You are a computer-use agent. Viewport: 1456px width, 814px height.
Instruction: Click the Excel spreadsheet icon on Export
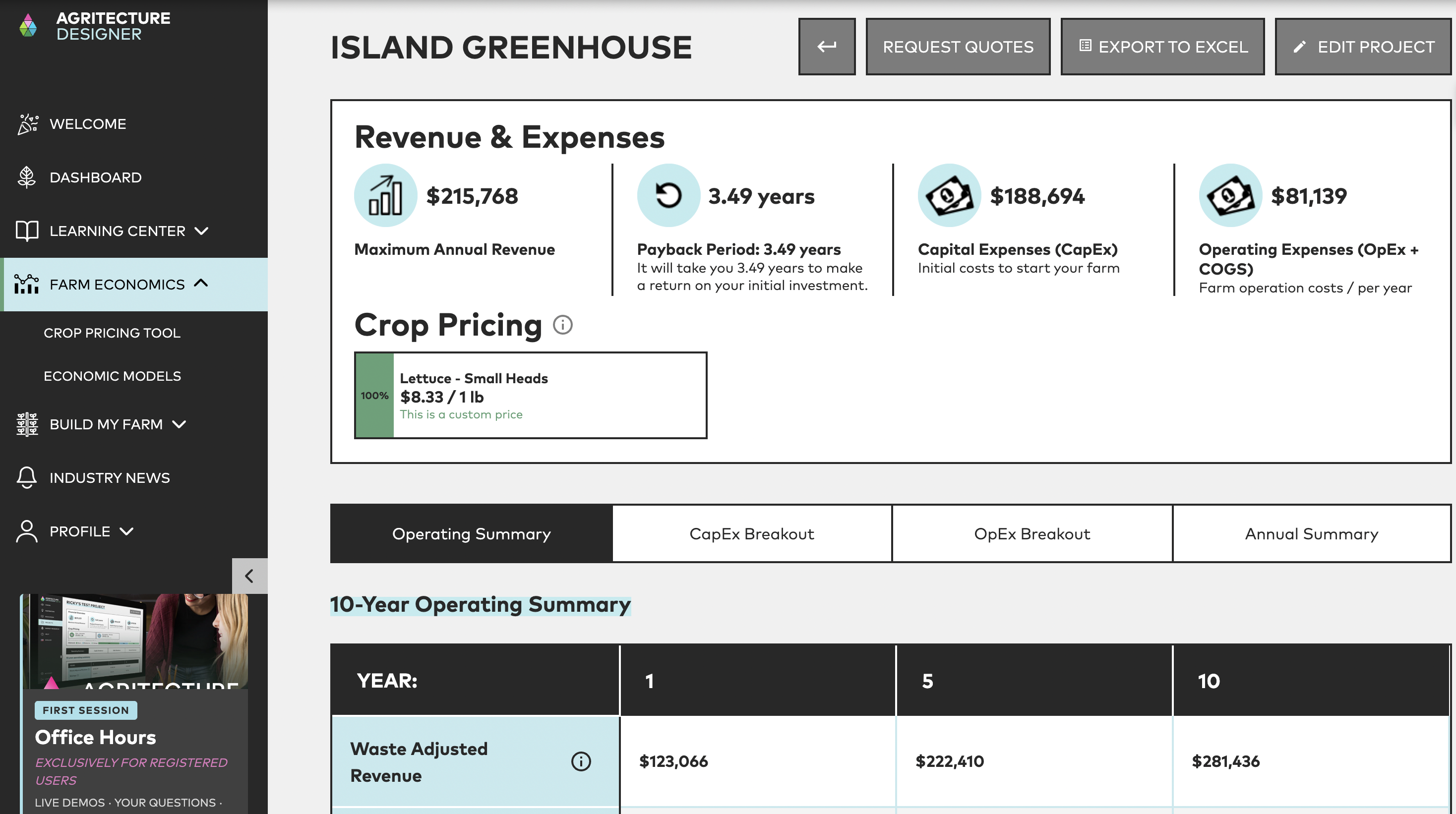(x=1085, y=46)
